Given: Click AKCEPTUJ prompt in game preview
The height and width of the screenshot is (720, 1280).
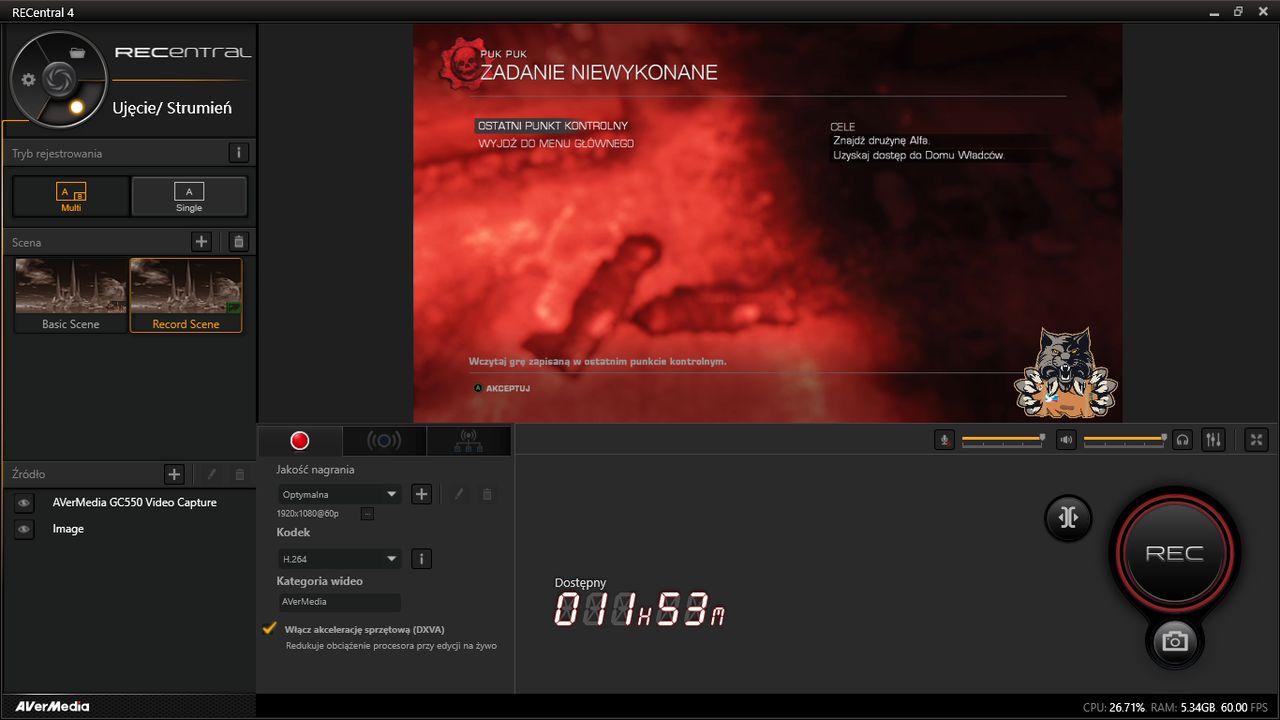Looking at the screenshot, I should point(502,388).
